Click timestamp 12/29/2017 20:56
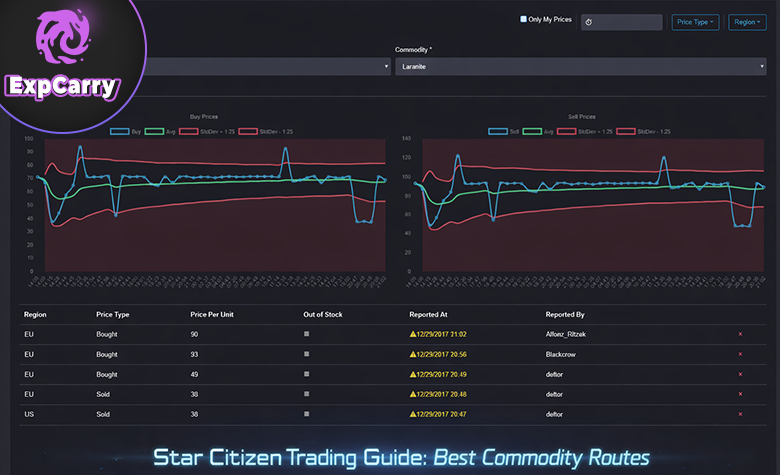The height and width of the screenshot is (475, 780). (x=442, y=354)
